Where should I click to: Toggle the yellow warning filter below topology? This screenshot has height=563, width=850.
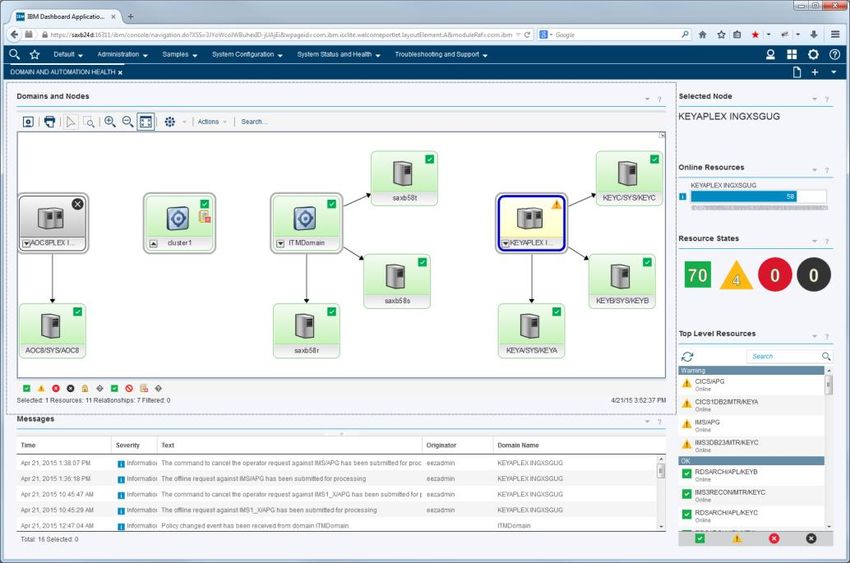41,389
